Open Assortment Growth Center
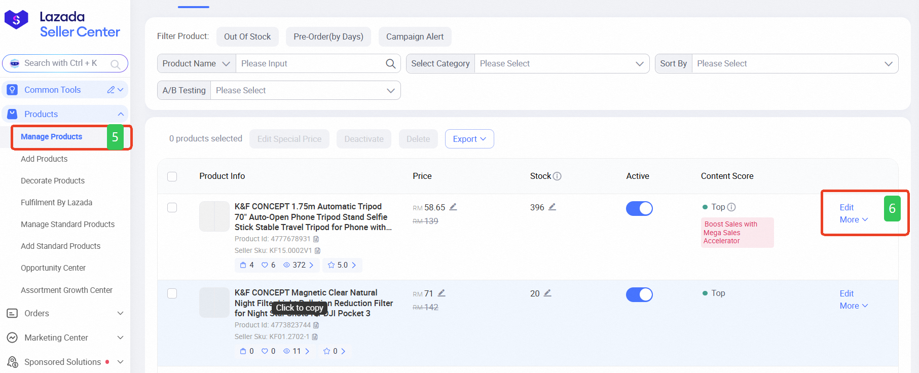This screenshot has width=919, height=373. click(x=67, y=290)
